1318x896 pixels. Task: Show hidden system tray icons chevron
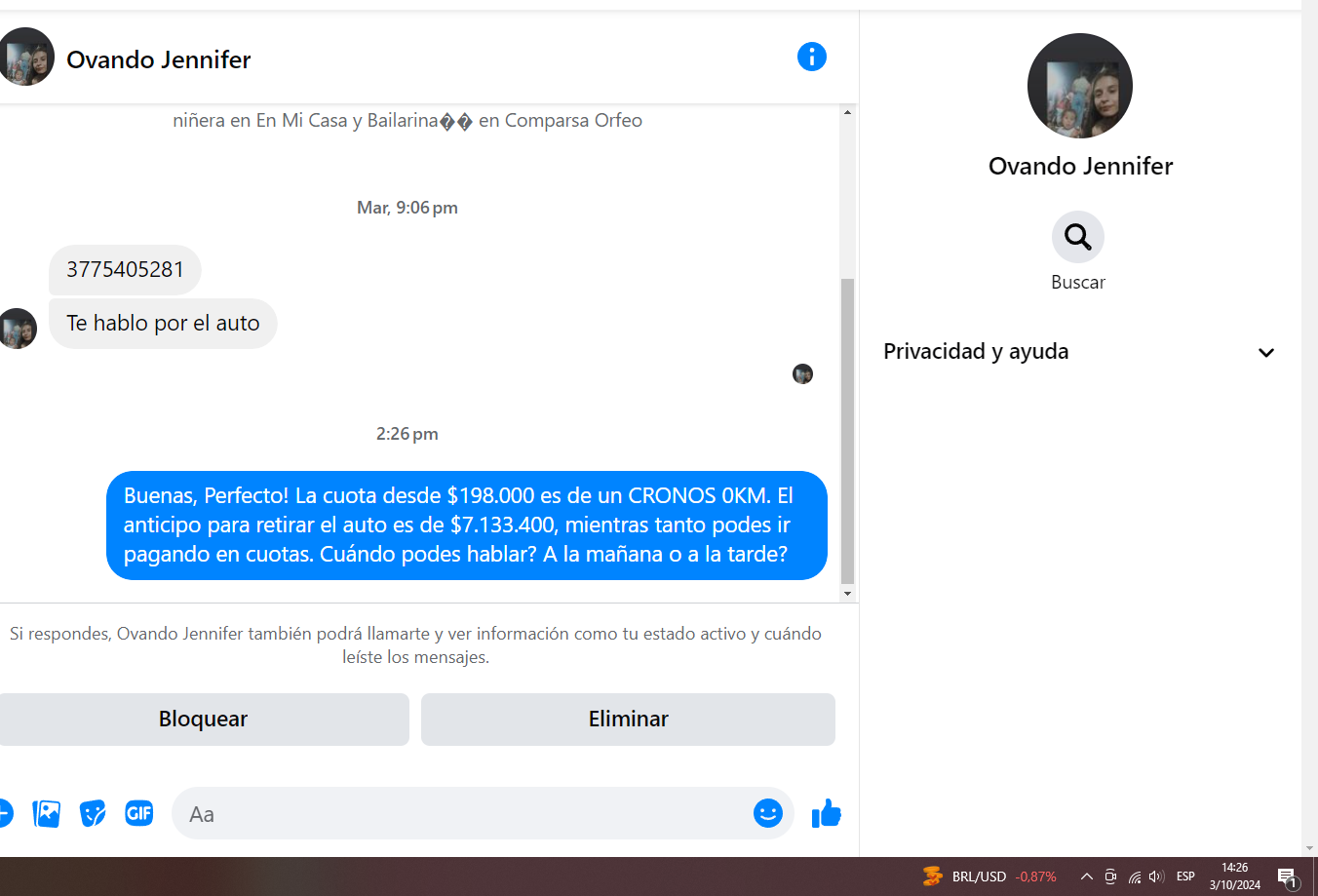pos(1086,877)
